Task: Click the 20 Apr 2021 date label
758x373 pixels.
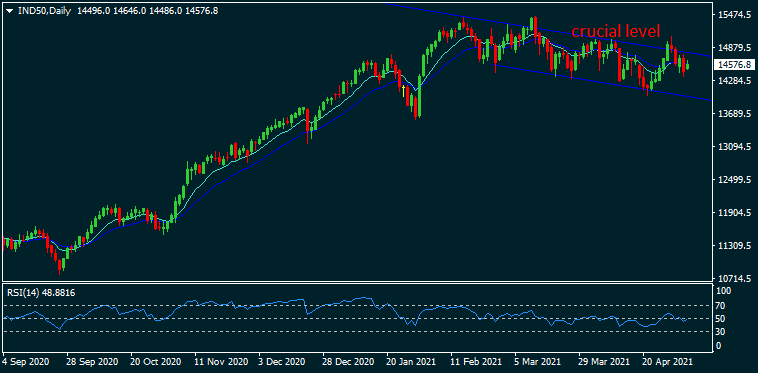Action: pos(667,361)
